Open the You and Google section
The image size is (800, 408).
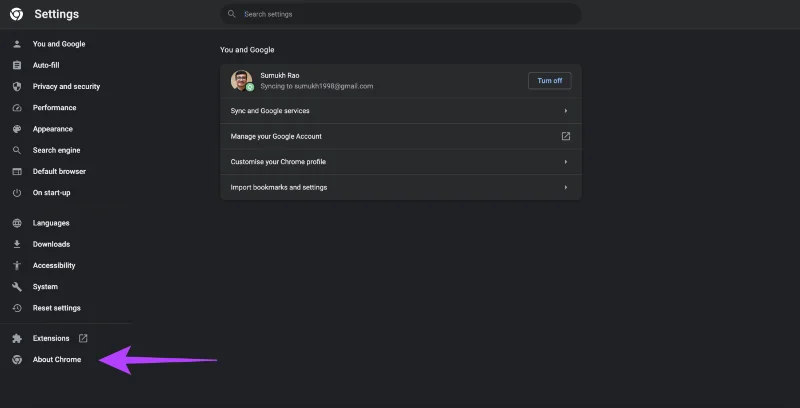coord(59,44)
